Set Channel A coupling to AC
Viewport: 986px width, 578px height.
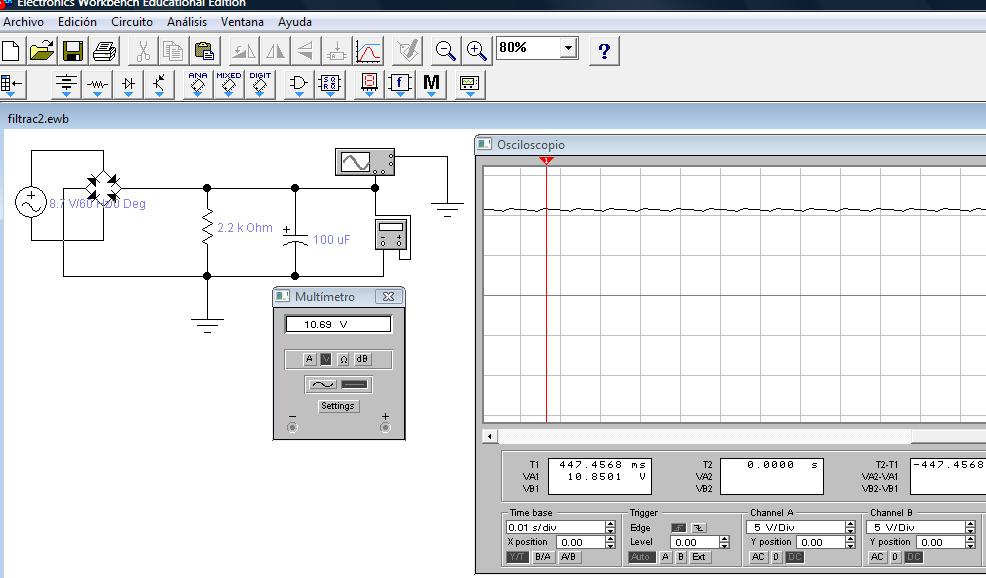pos(758,557)
